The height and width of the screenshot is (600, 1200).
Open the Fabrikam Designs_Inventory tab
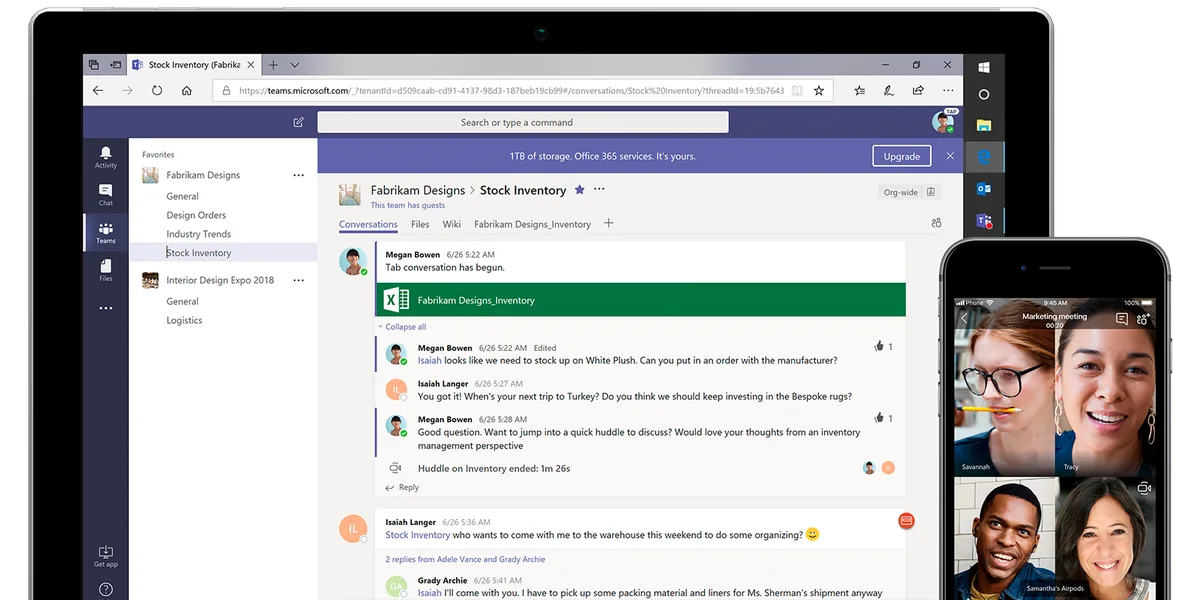[532, 224]
